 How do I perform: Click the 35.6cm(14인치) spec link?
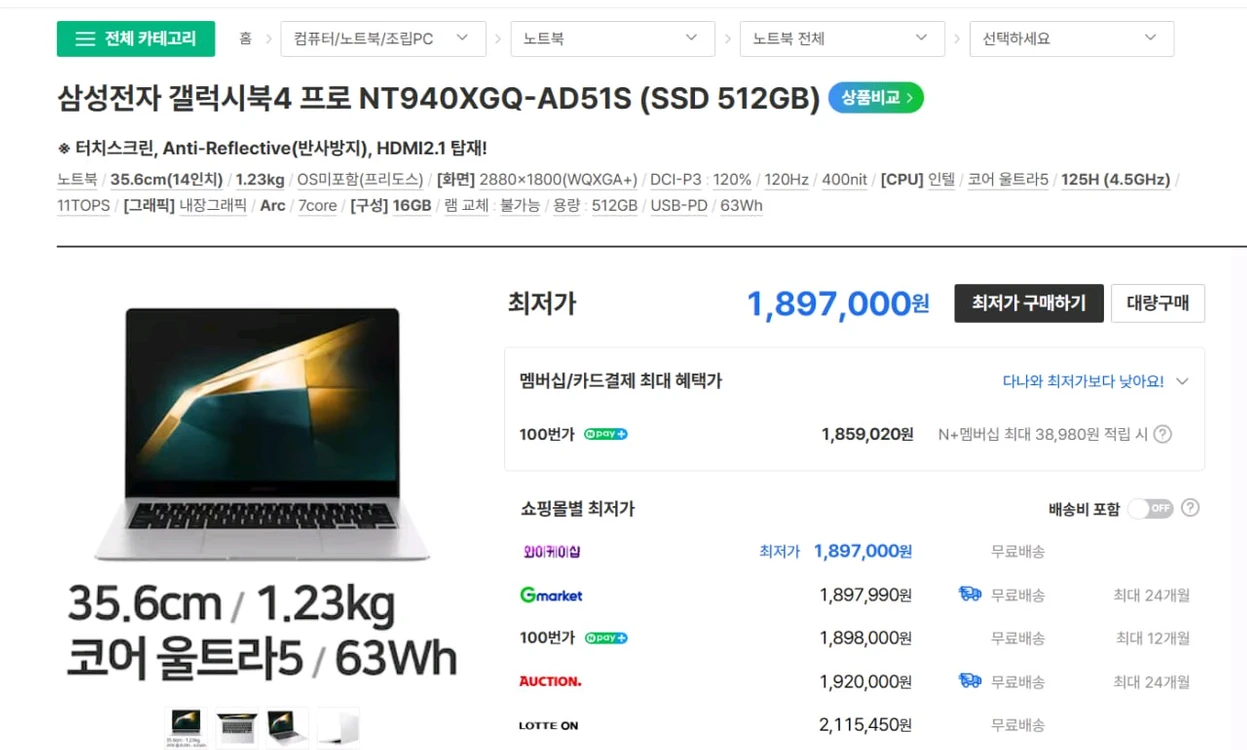[168, 180]
